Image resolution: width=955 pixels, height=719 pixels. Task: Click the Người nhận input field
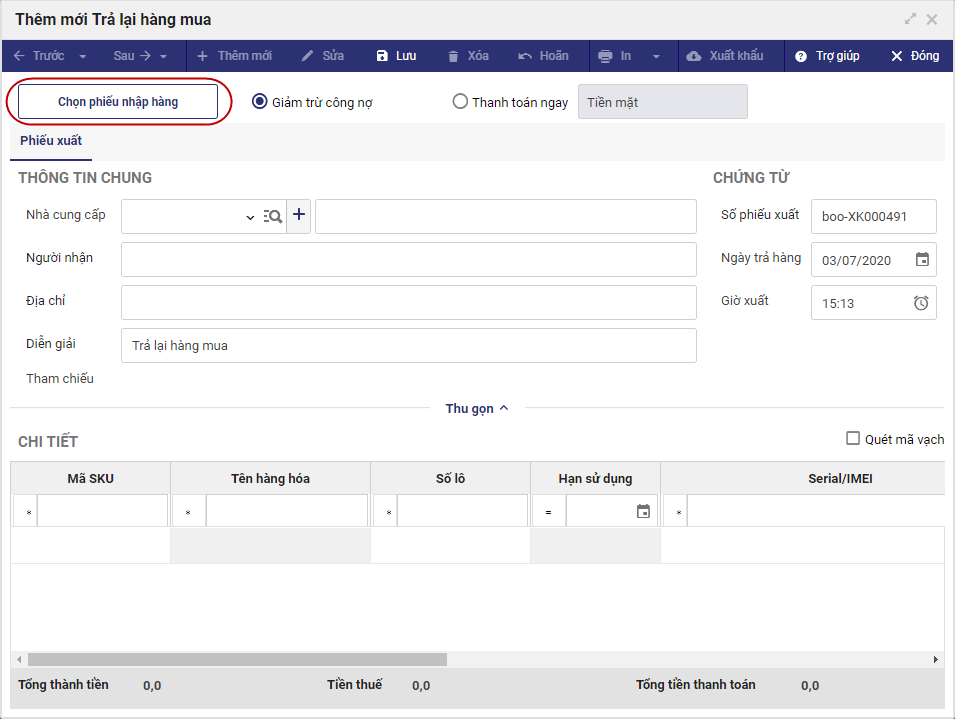coord(409,259)
